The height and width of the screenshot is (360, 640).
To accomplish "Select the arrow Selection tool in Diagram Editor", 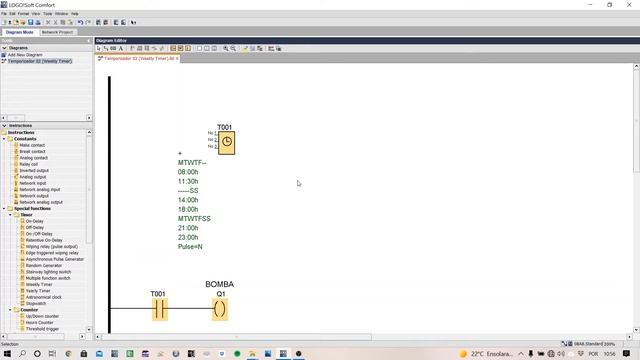I will pos(98,49).
